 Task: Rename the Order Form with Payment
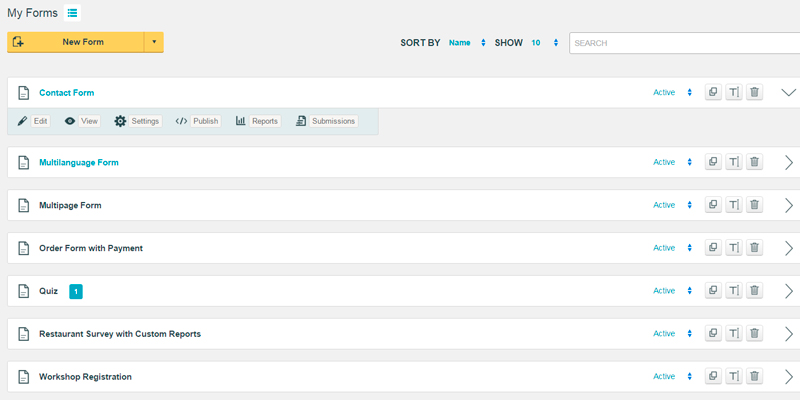[x=734, y=248]
